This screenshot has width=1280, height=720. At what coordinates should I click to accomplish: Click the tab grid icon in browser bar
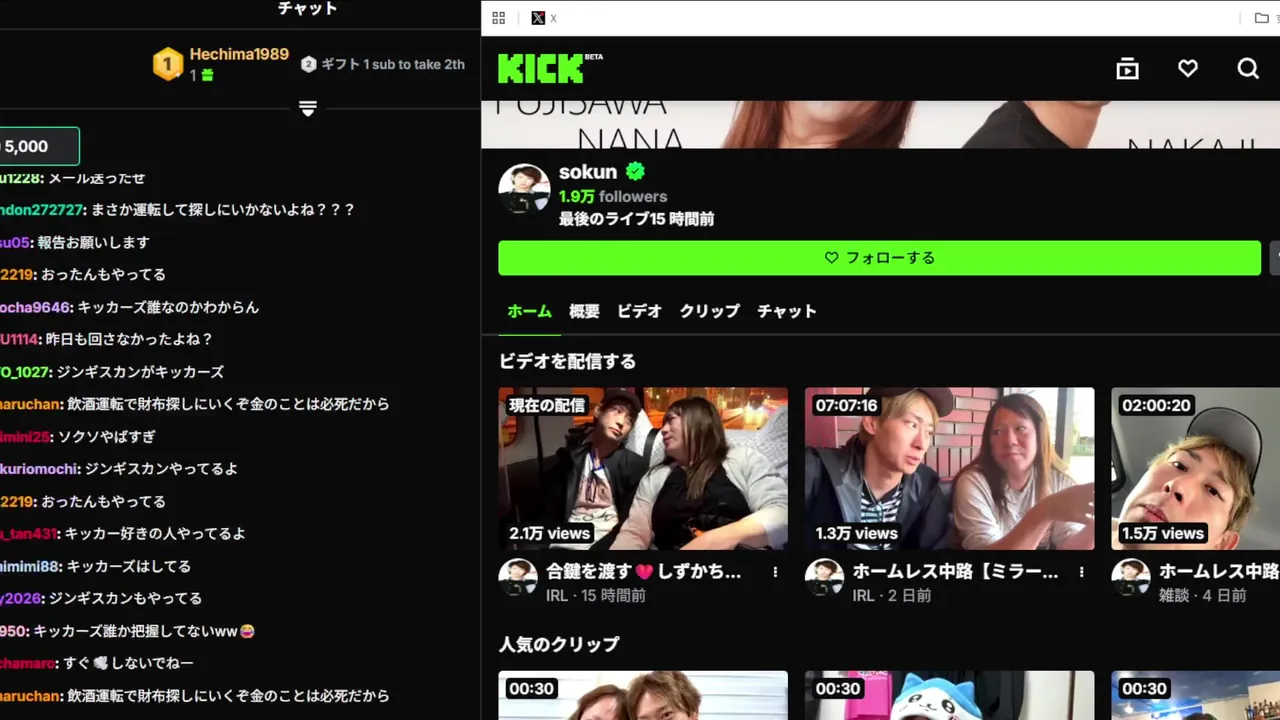tap(499, 18)
